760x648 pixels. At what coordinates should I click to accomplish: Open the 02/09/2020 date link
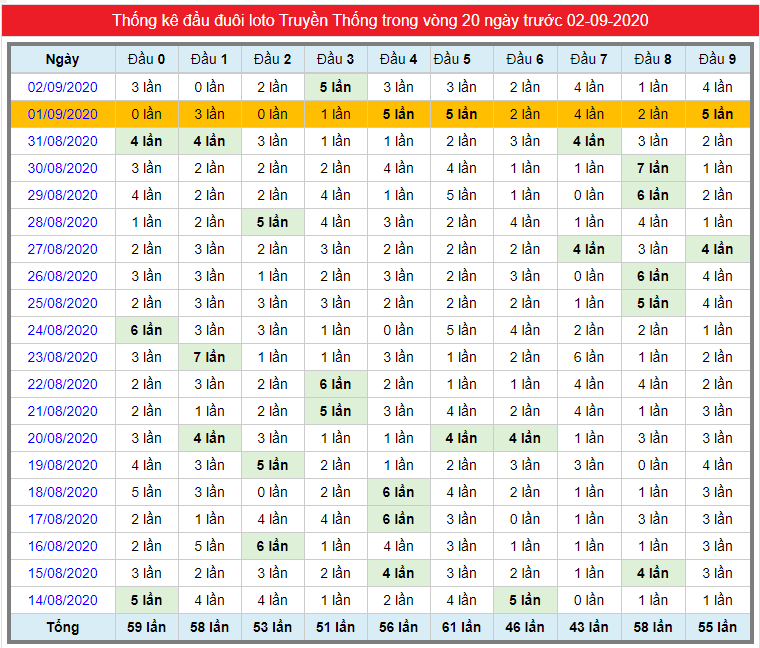63,87
